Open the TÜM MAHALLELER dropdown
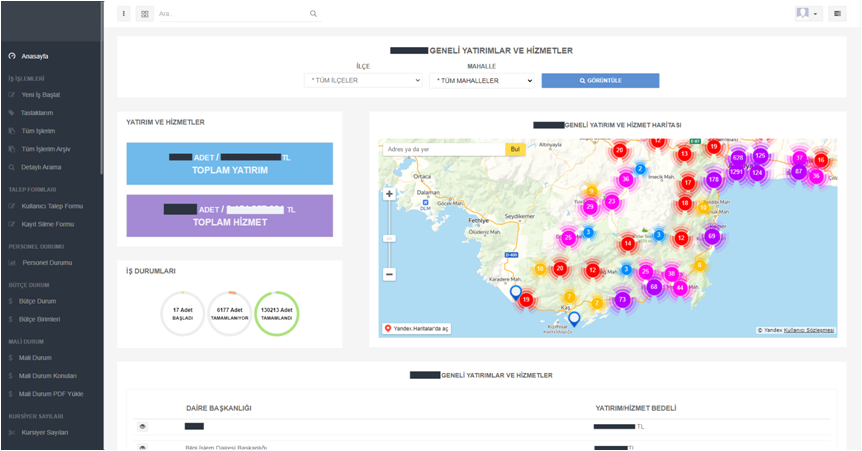 coord(481,81)
